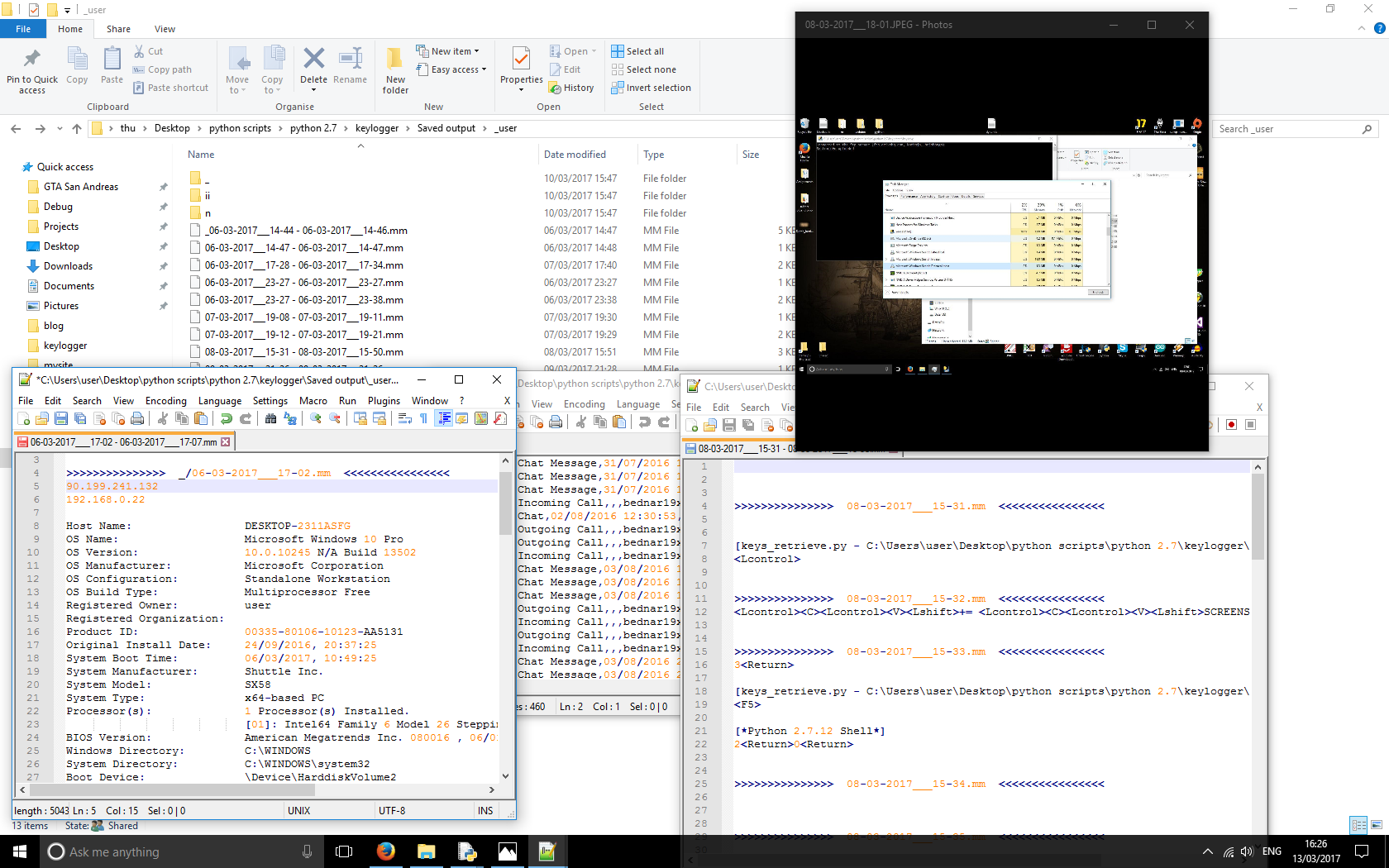This screenshot has width=1389, height=868.
Task: Click Invert selection in the ribbon
Action: pyautogui.click(x=657, y=88)
